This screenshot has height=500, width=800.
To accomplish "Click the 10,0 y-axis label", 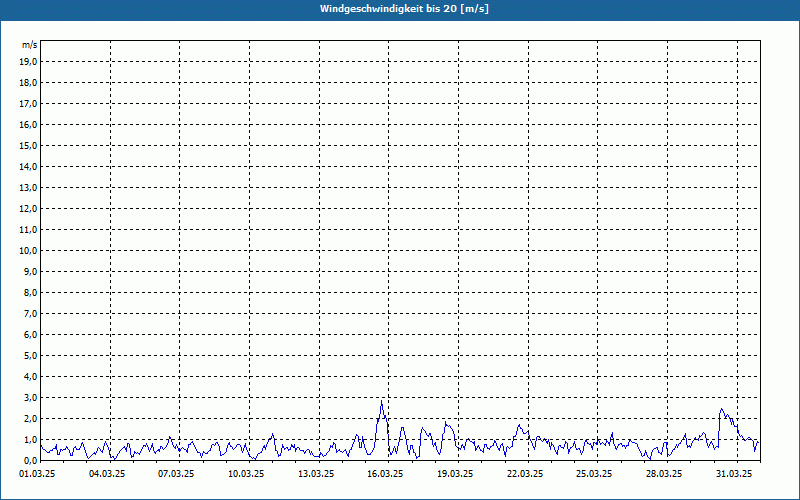I will coord(28,251).
